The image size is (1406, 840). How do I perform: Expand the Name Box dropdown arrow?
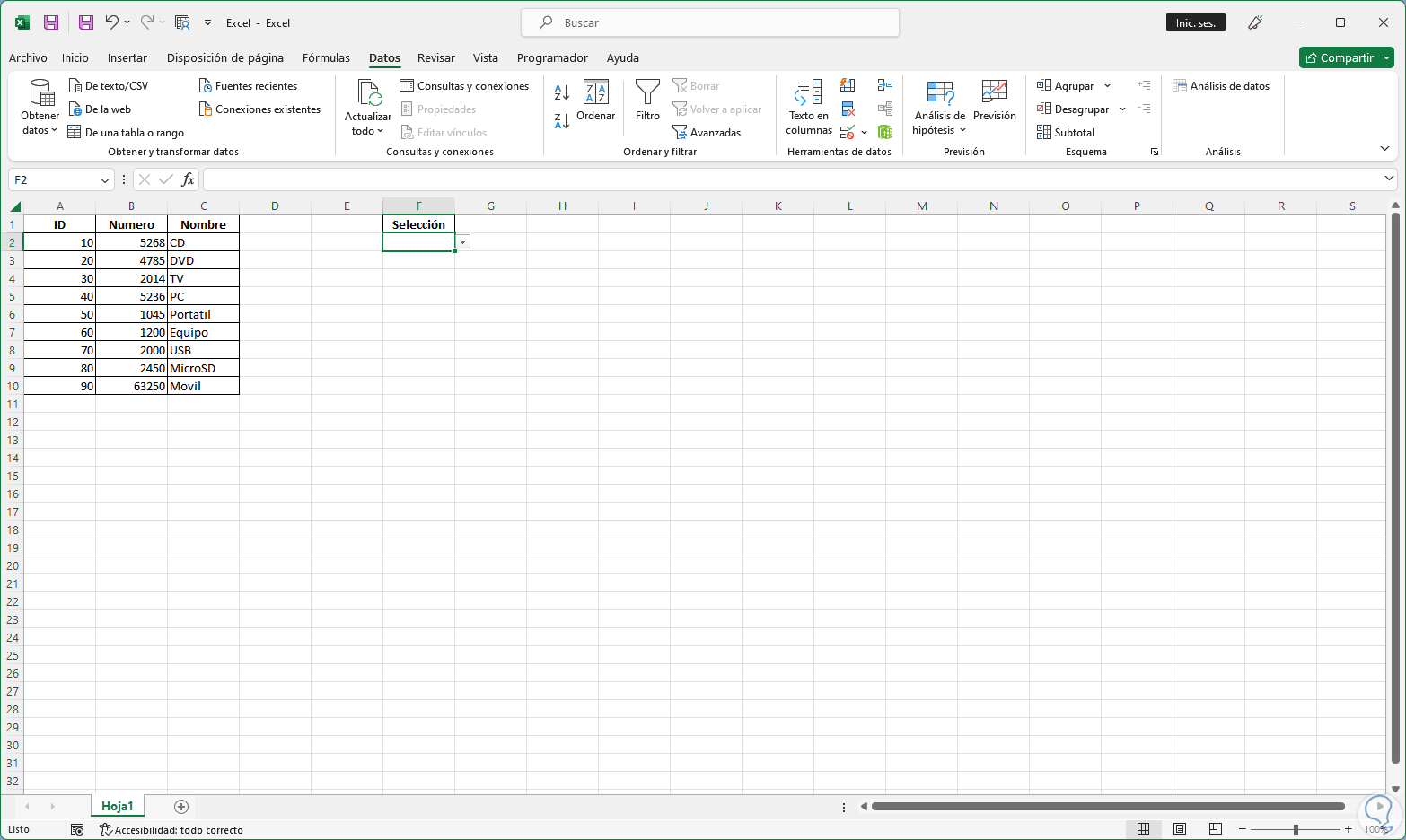(x=105, y=179)
